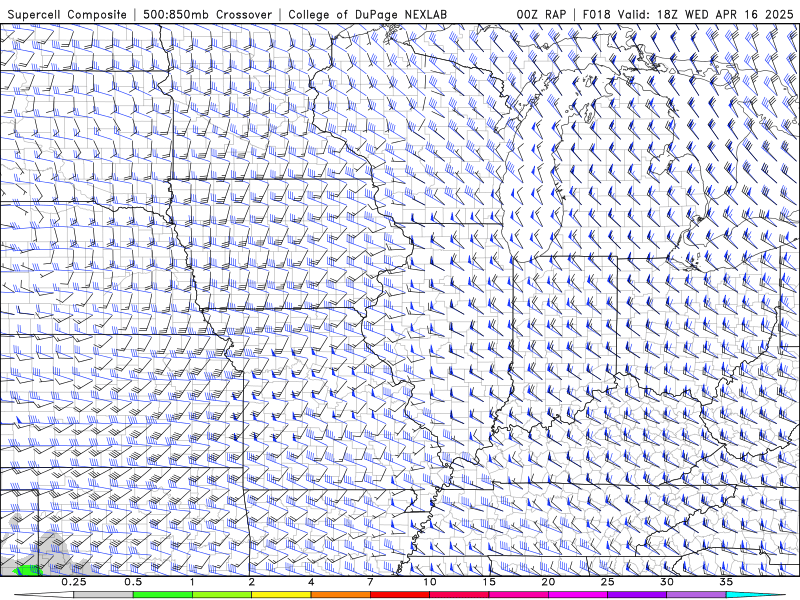800x600 pixels.
Task: Click the '10' colorbar value label
Action: click(430, 582)
